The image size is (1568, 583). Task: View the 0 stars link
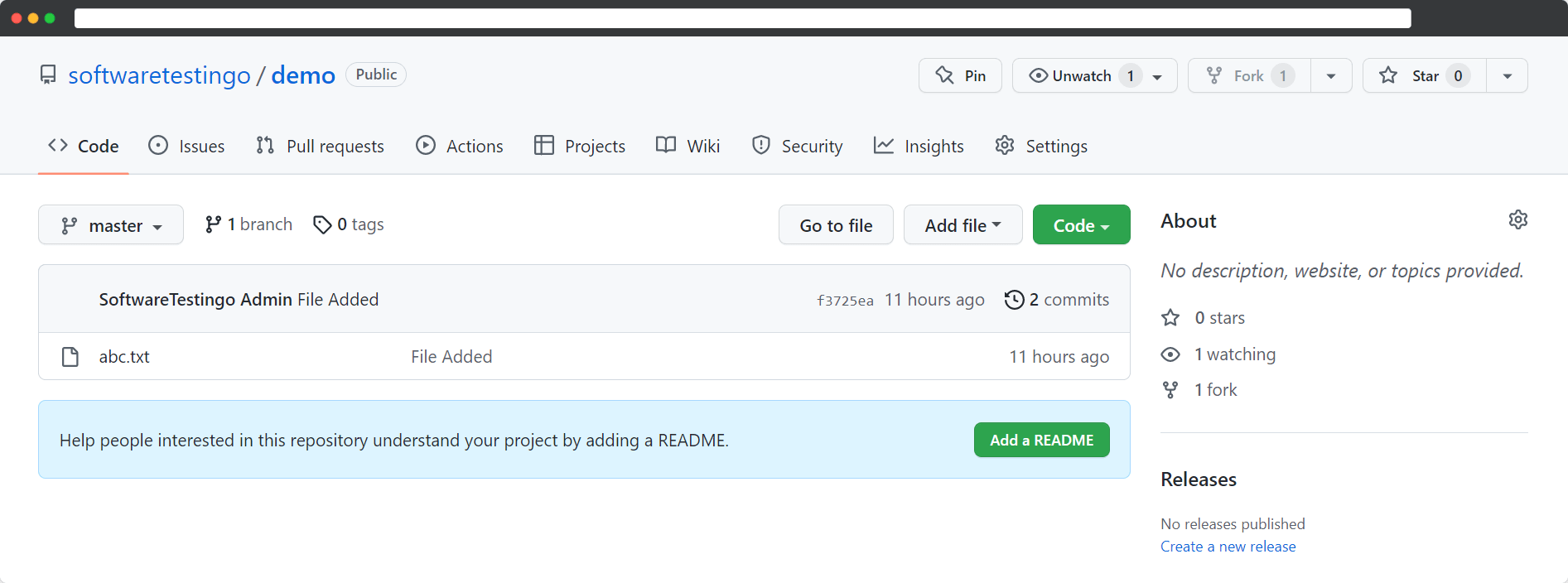tap(1203, 318)
